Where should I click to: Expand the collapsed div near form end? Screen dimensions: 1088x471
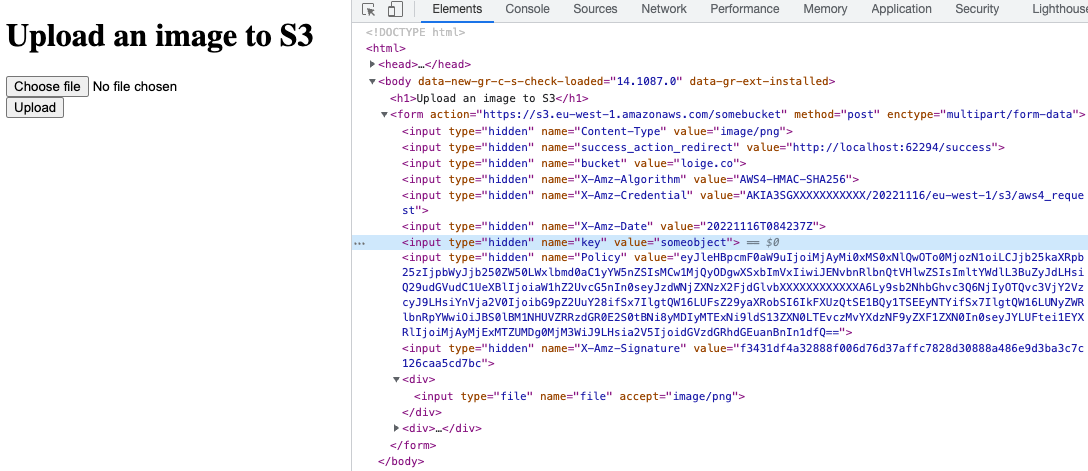coord(397,429)
